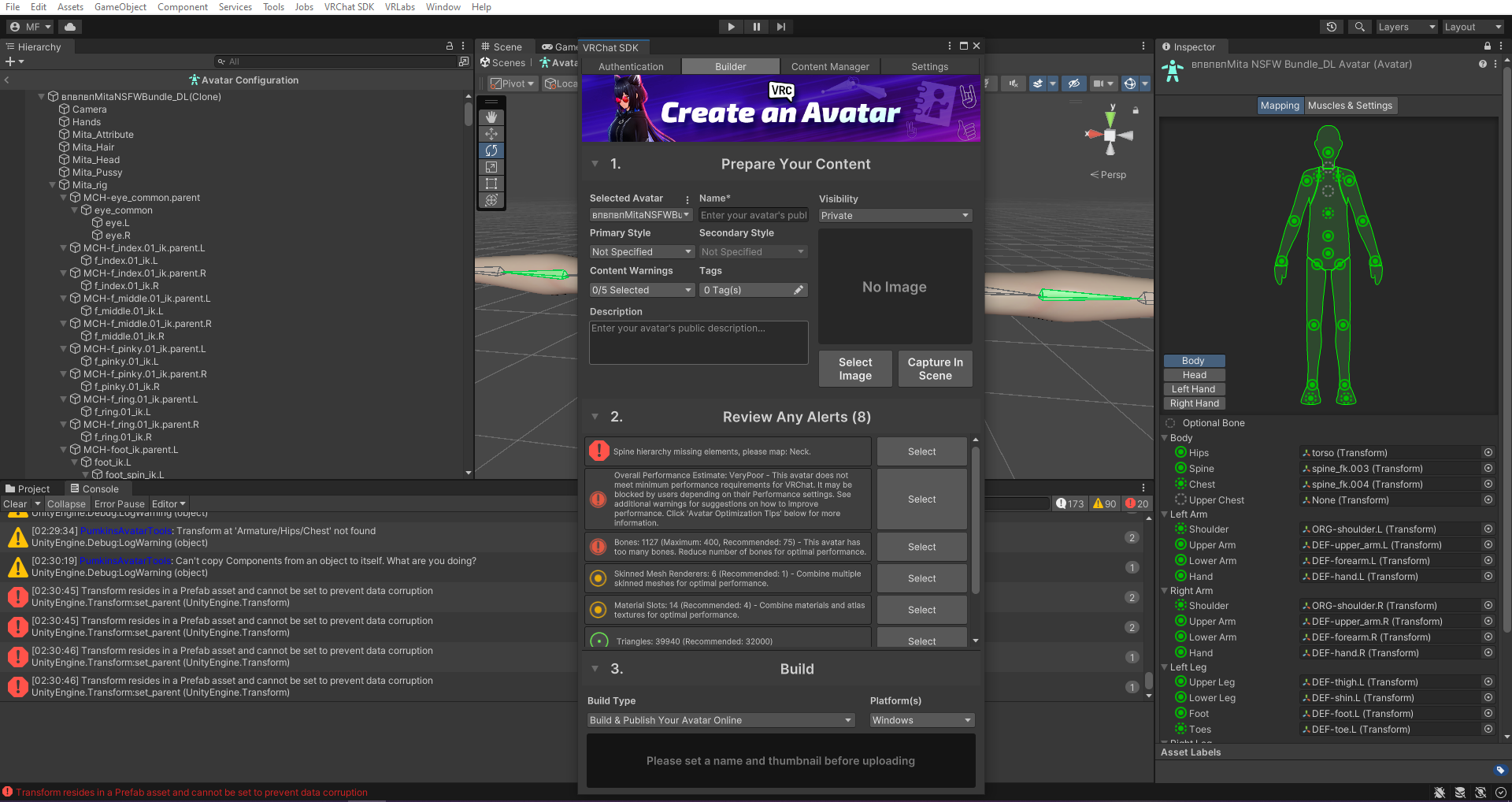Open the Content Warnings dropdown

point(641,290)
